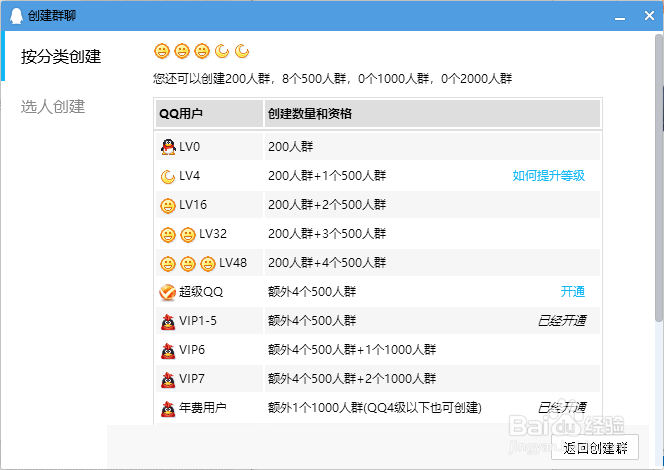Click the QQ penguin logo in title bar

pos(16,16)
